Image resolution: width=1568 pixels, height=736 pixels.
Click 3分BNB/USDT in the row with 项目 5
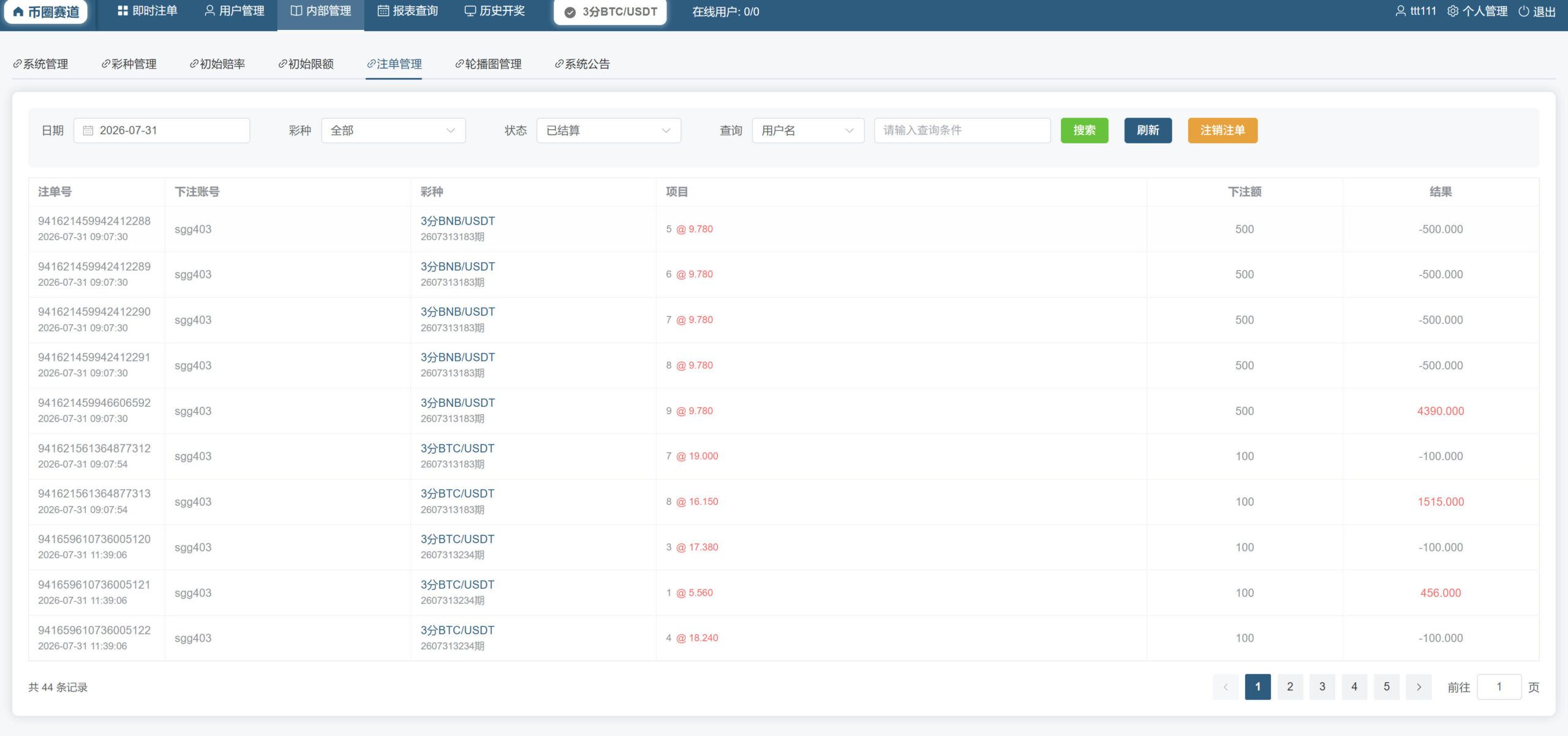(458, 221)
